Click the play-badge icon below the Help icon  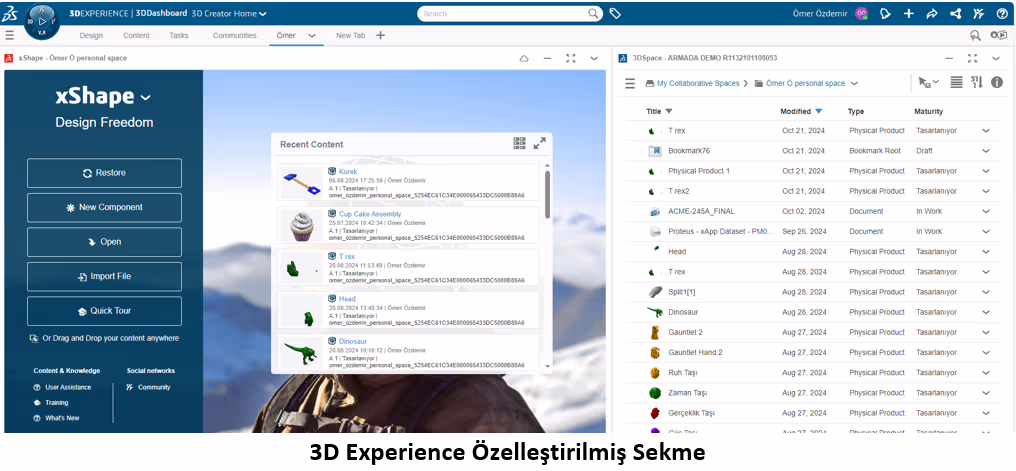(x=999, y=36)
